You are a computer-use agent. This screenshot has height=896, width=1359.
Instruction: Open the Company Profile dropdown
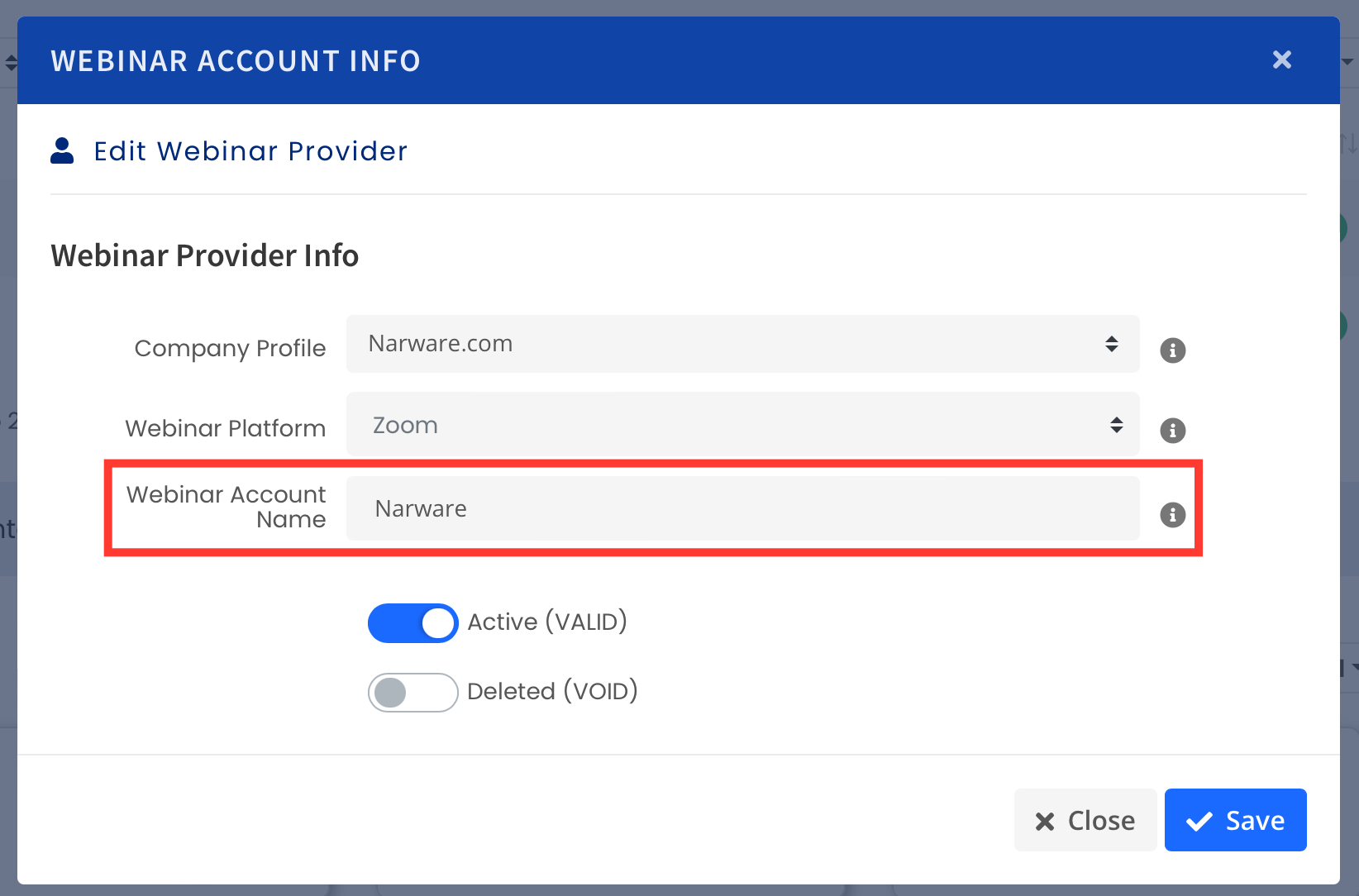(x=742, y=344)
